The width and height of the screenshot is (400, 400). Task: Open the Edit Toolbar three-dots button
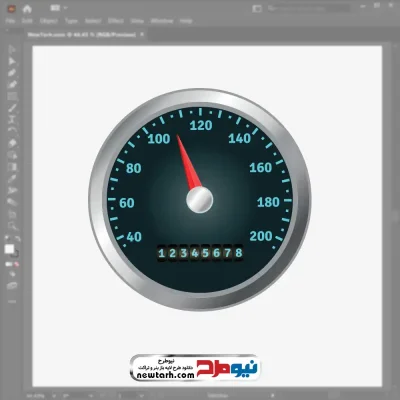pos(12,302)
